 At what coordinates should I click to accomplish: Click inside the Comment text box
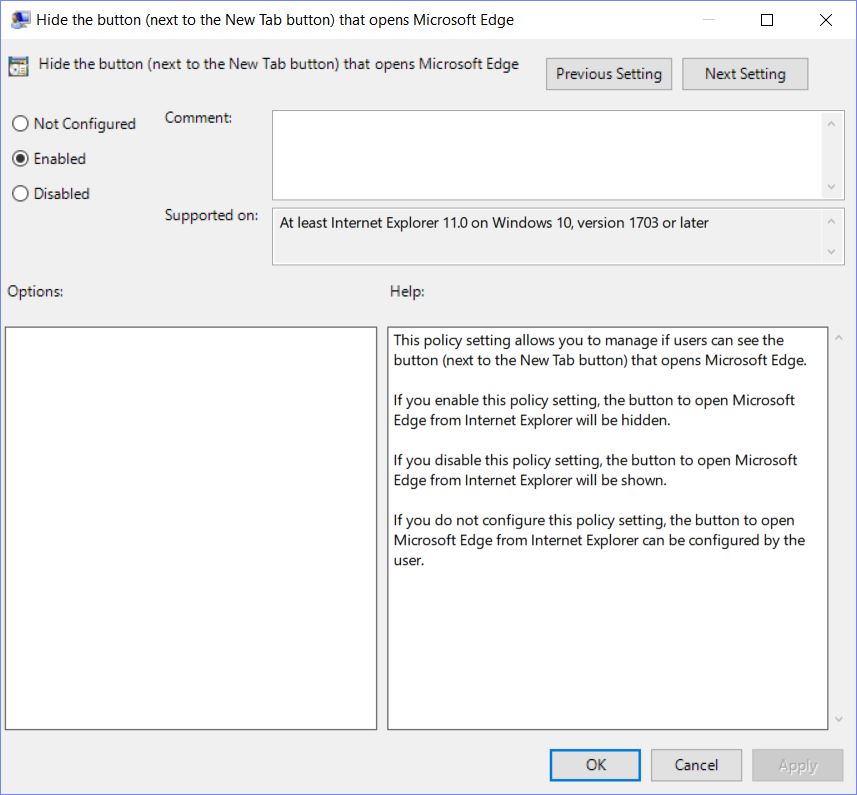547,155
